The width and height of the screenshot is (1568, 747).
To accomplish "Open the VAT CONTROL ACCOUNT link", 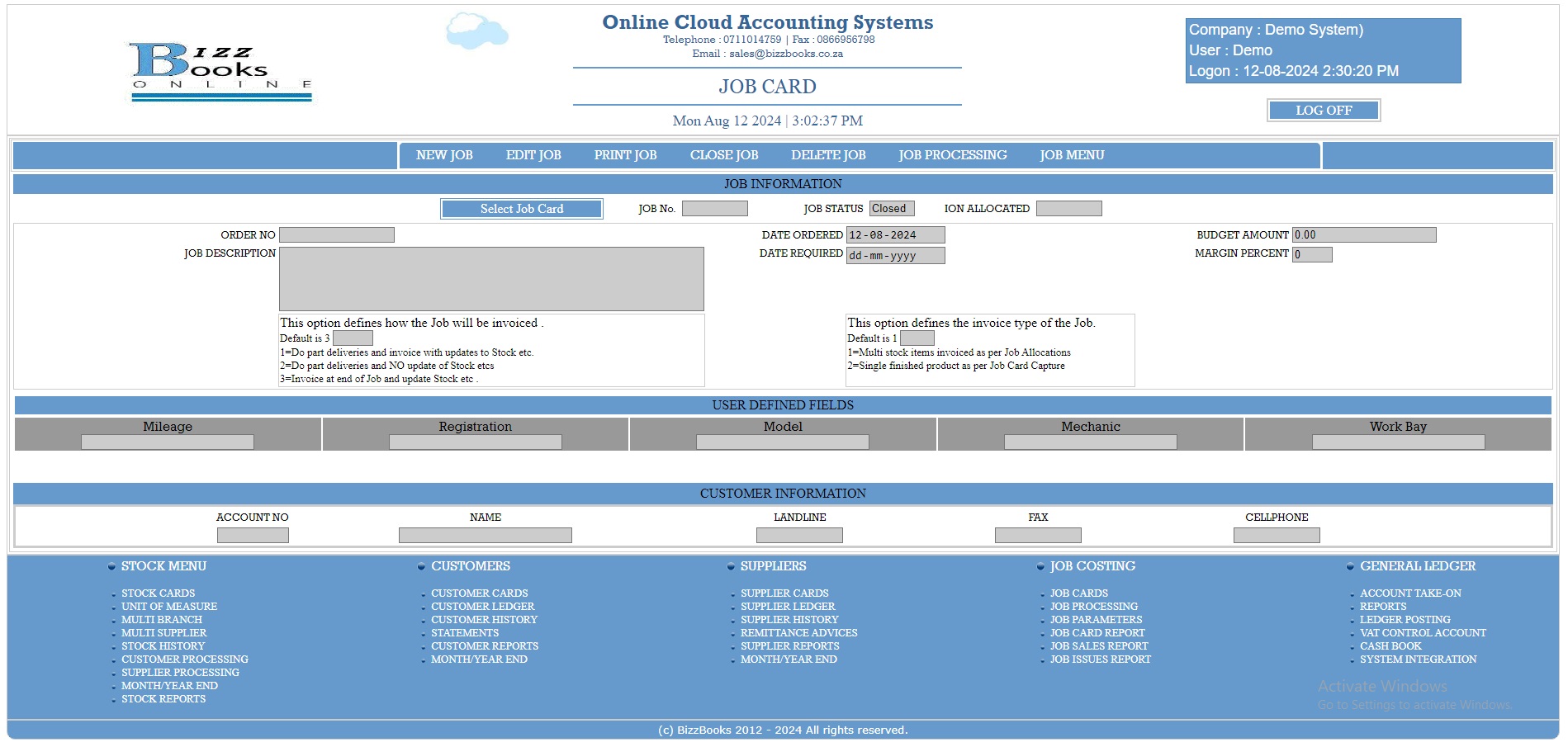I will click(x=1422, y=633).
